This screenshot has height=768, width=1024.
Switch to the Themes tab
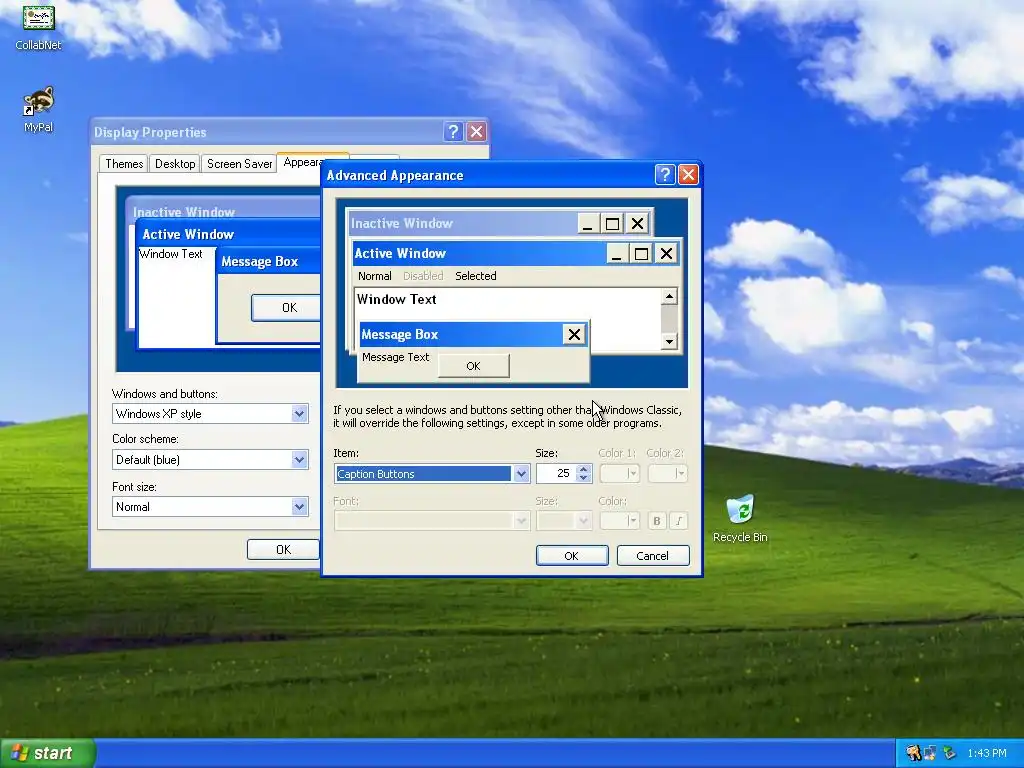pyautogui.click(x=124, y=164)
